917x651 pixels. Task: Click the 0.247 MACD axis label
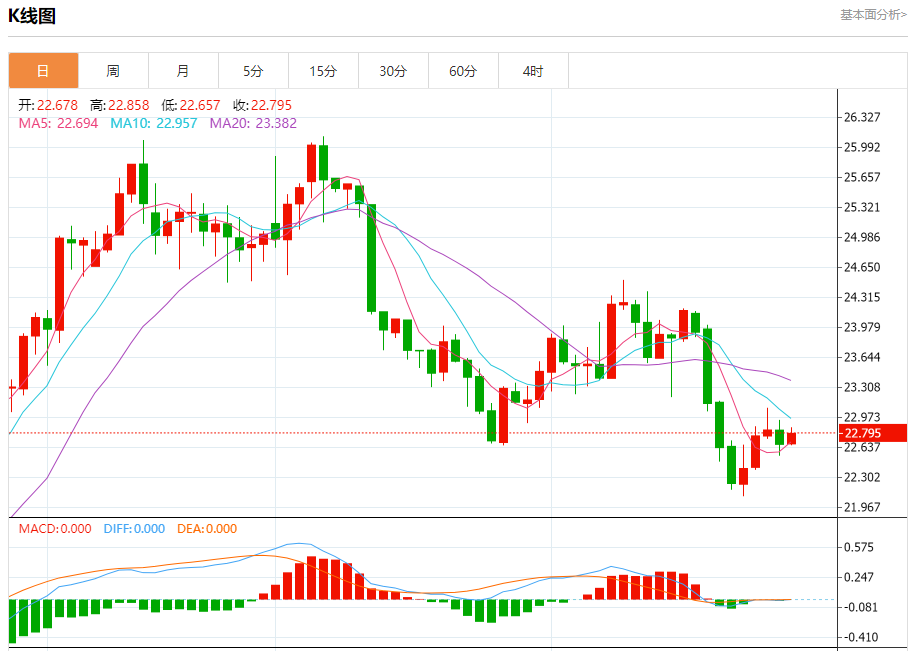(x=859, y=577)
